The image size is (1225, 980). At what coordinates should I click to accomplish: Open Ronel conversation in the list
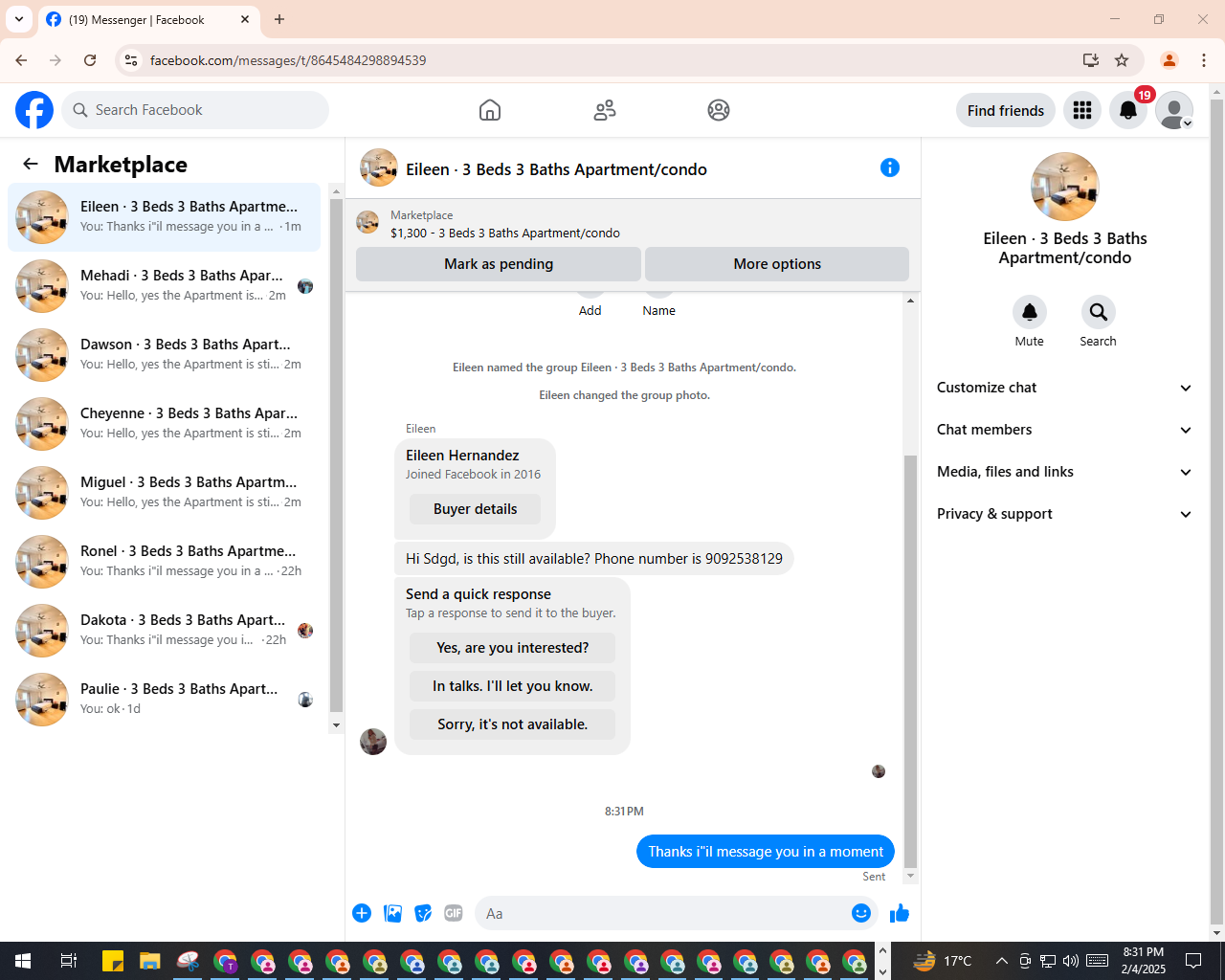coord(164,562)
